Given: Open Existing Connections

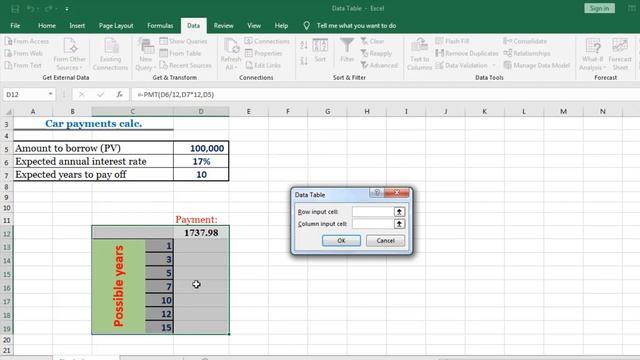Looking at the screenshot, I should tap(110, 54).
